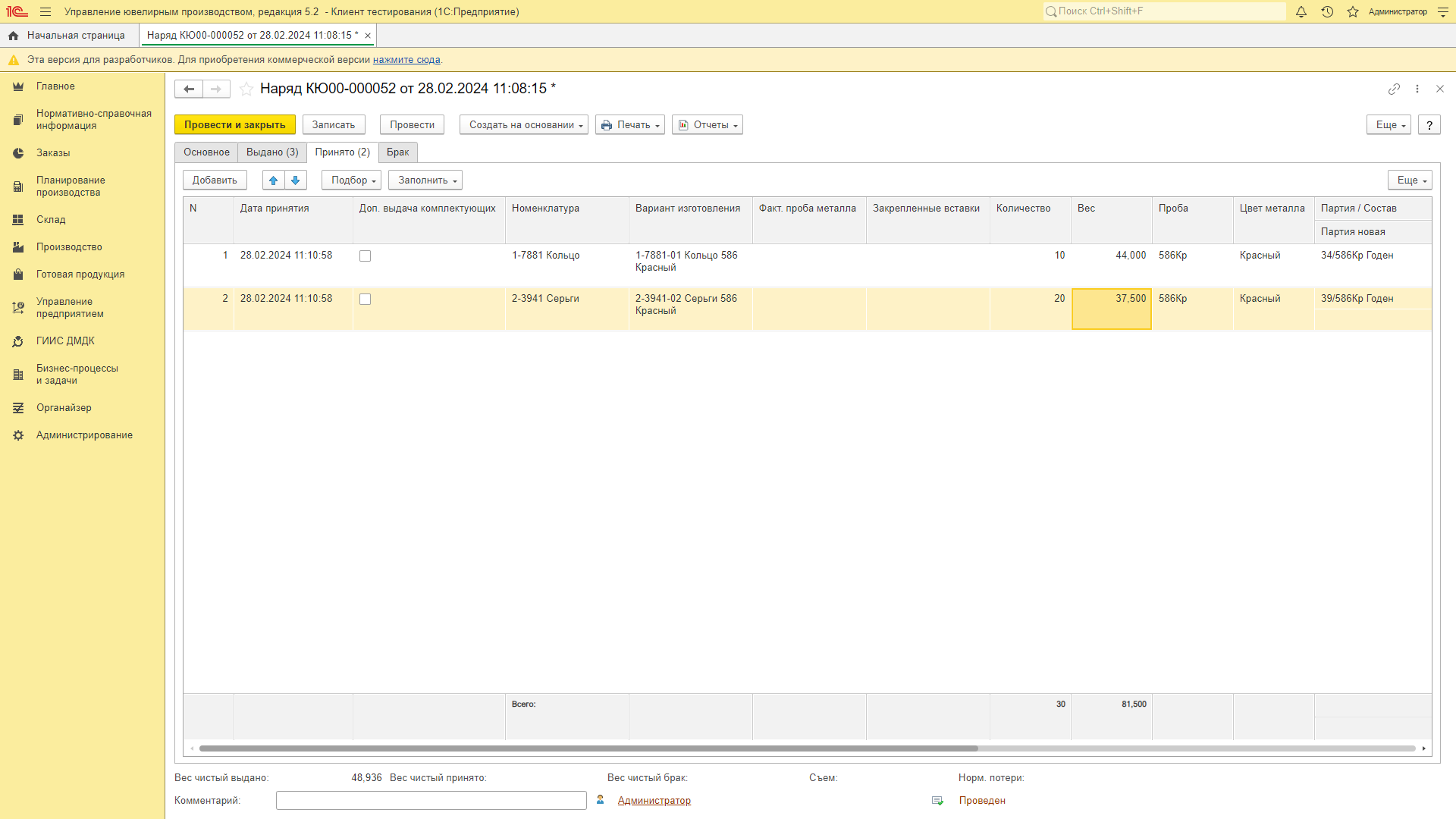
Task: Expand Подбор dropdown
Action: [x=351, y=180]
